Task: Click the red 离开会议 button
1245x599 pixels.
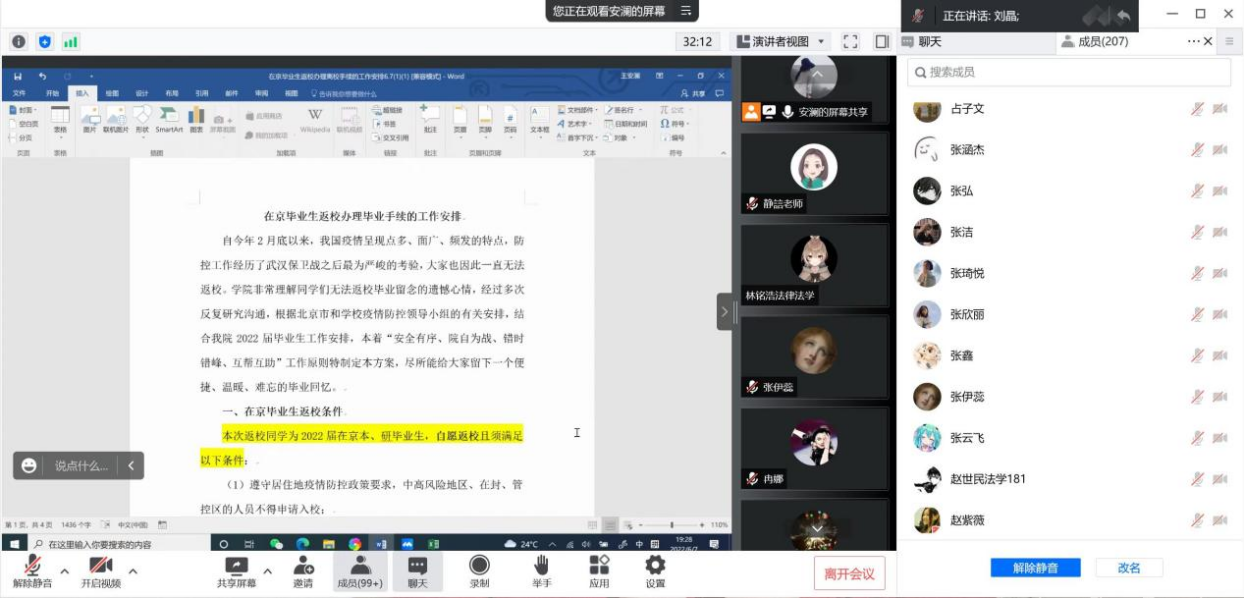Action: pos(849,574)
